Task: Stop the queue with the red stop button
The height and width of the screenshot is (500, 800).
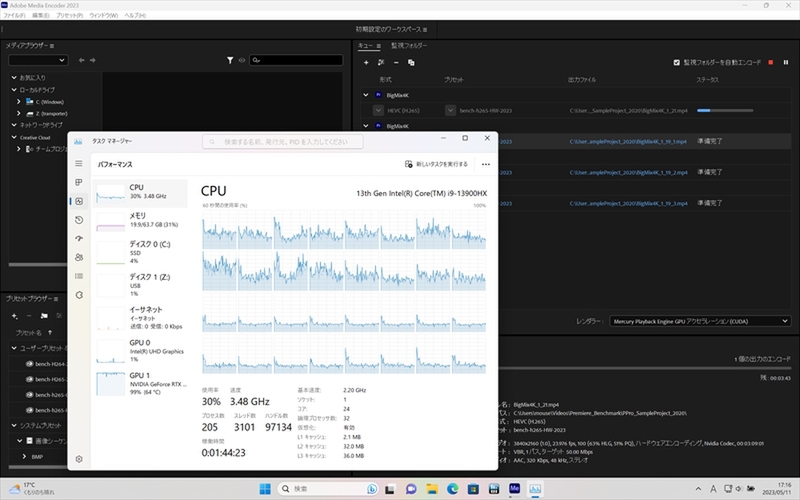Action: coord(771,62)
